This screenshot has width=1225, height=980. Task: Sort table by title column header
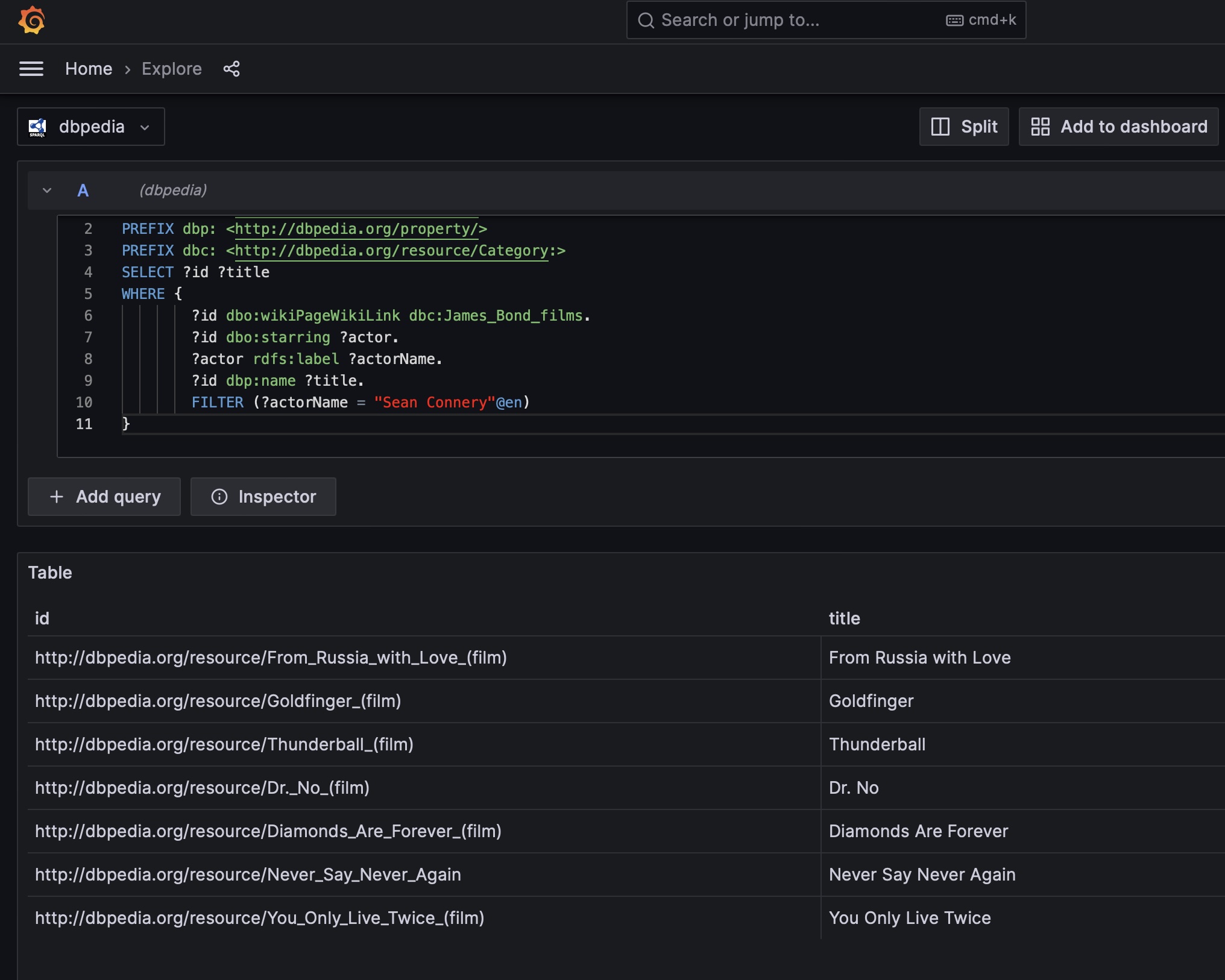[x=844, y=618]
